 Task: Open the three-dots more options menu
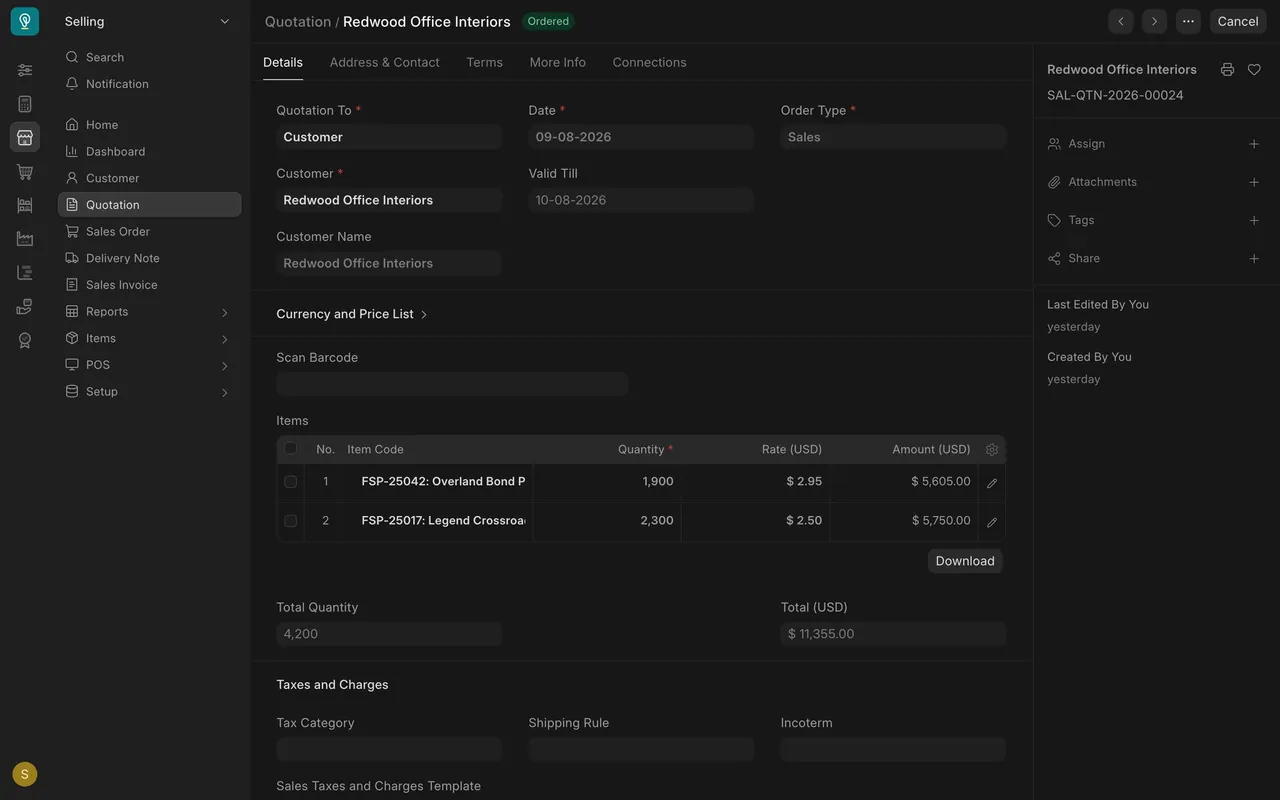pyautogui.click(x=1188, y=21)
